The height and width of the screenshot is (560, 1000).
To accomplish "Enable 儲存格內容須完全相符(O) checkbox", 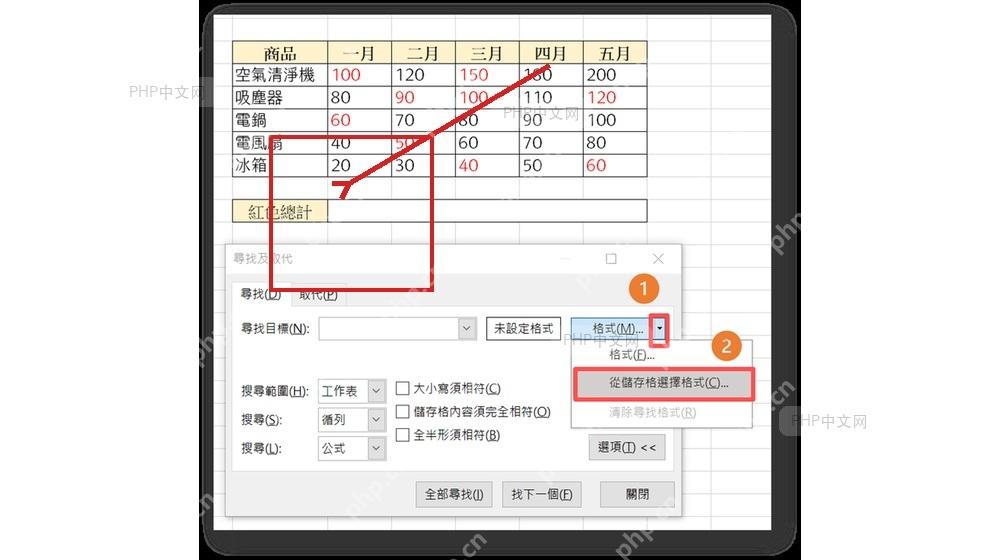I will click(x=402, y=411).
